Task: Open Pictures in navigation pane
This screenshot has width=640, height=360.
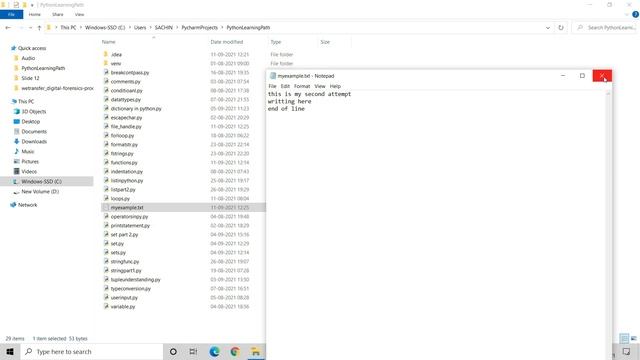Action: click(x=30, y=162)
